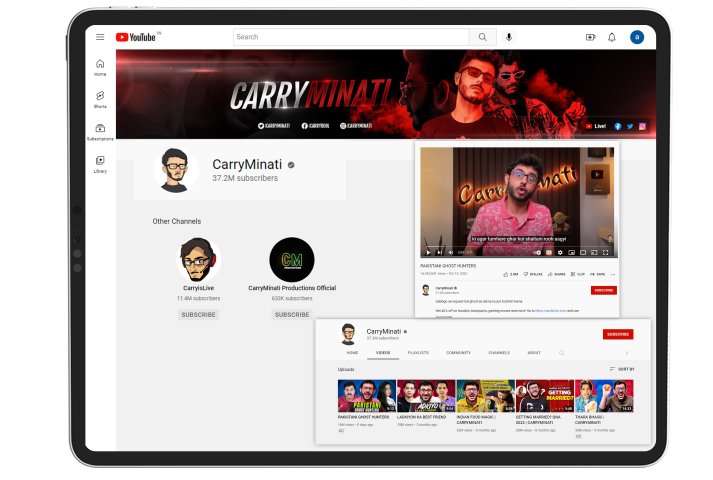Click channel search magnifier in tab bar
713x480 pixels.
tap(562, 353)
